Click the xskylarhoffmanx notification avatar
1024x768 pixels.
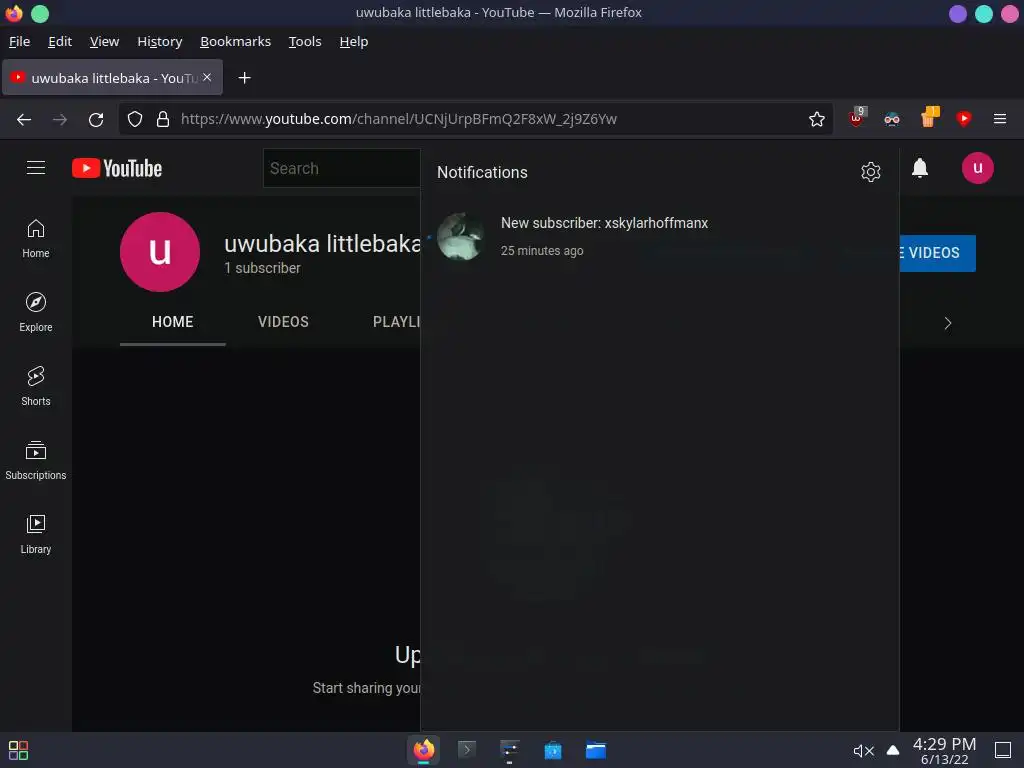(461, 236)
